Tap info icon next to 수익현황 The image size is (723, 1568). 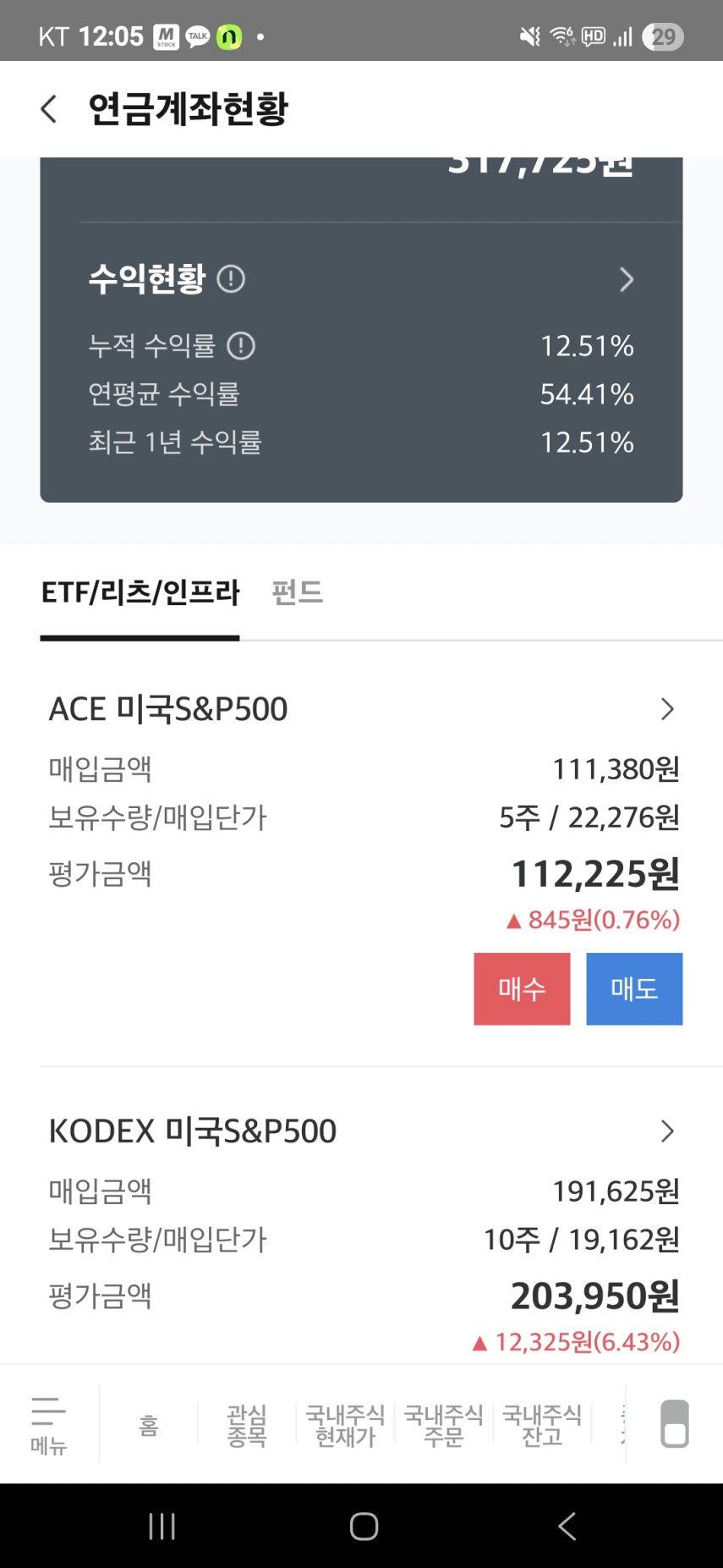(x=231, y=278)
